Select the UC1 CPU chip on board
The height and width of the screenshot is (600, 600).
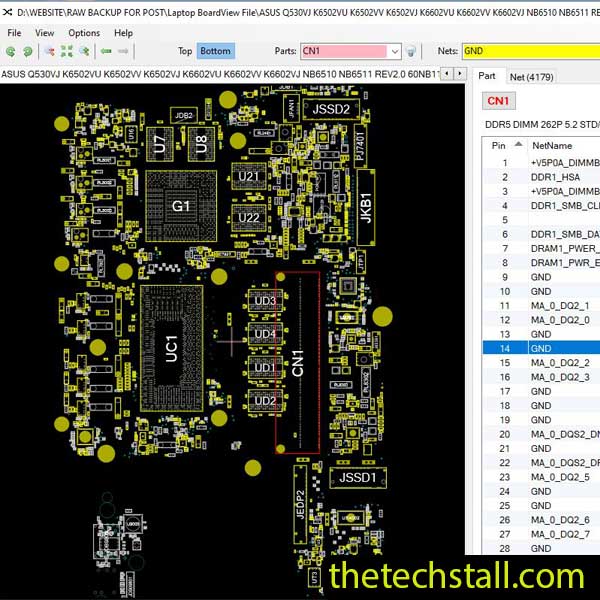point(171,349)
